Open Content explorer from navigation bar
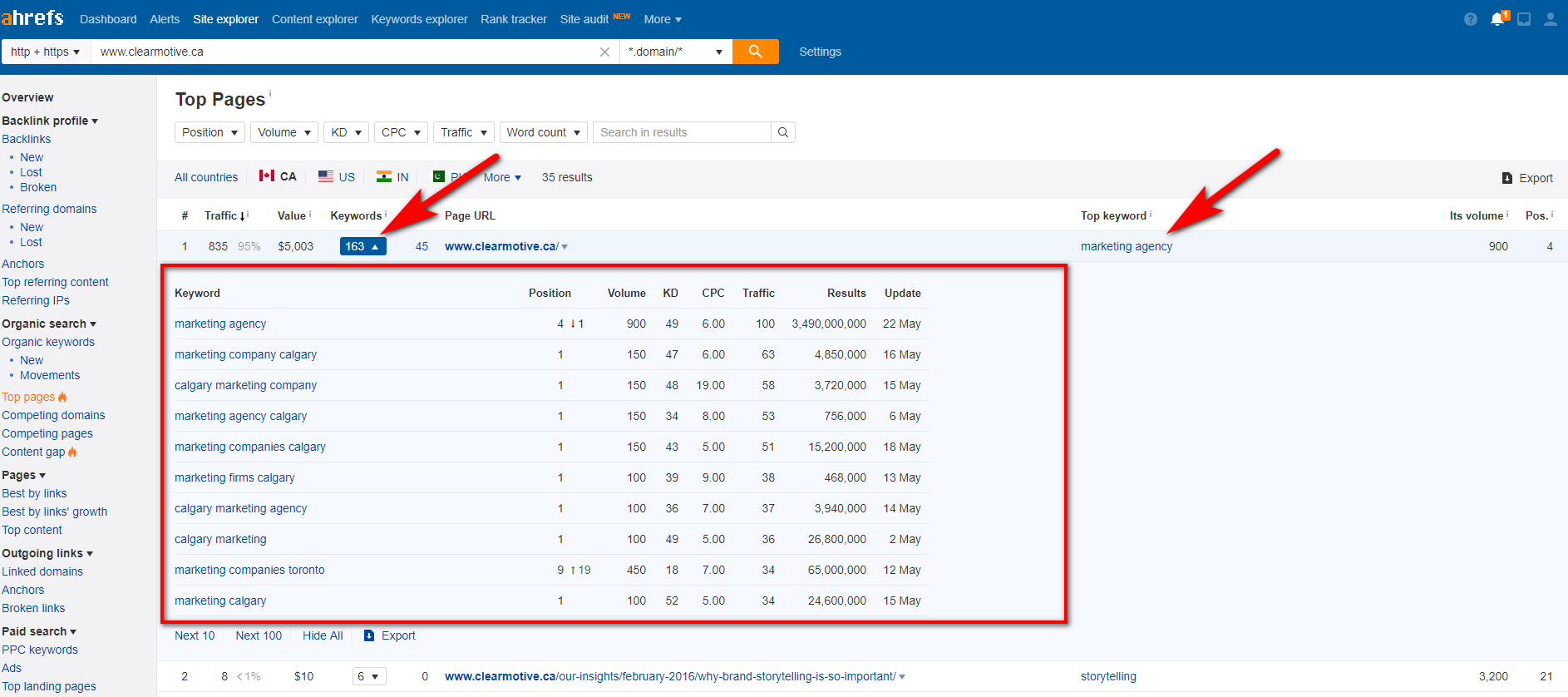The width and height of the screenshot is (1568, 697). click(x=314, y=19)
